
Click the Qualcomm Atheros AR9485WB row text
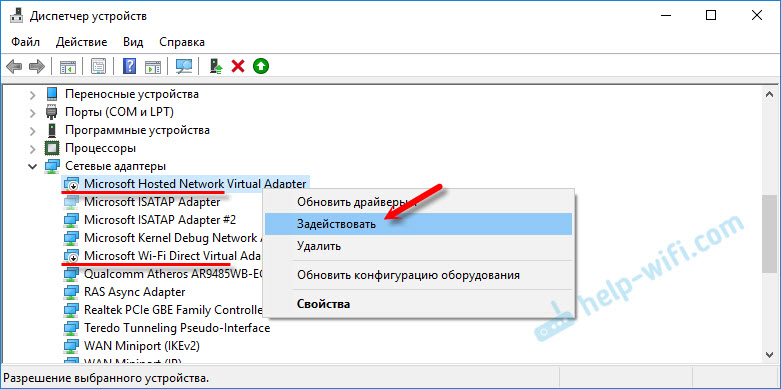tap(173, 274)
